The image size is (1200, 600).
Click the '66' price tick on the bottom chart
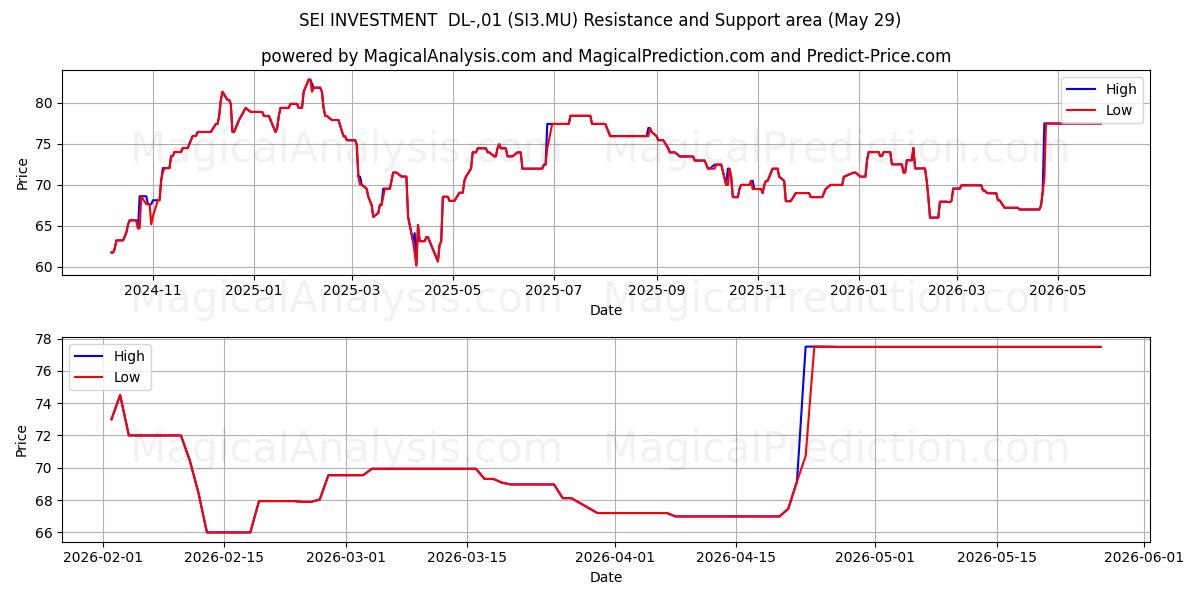coord(46,533)
